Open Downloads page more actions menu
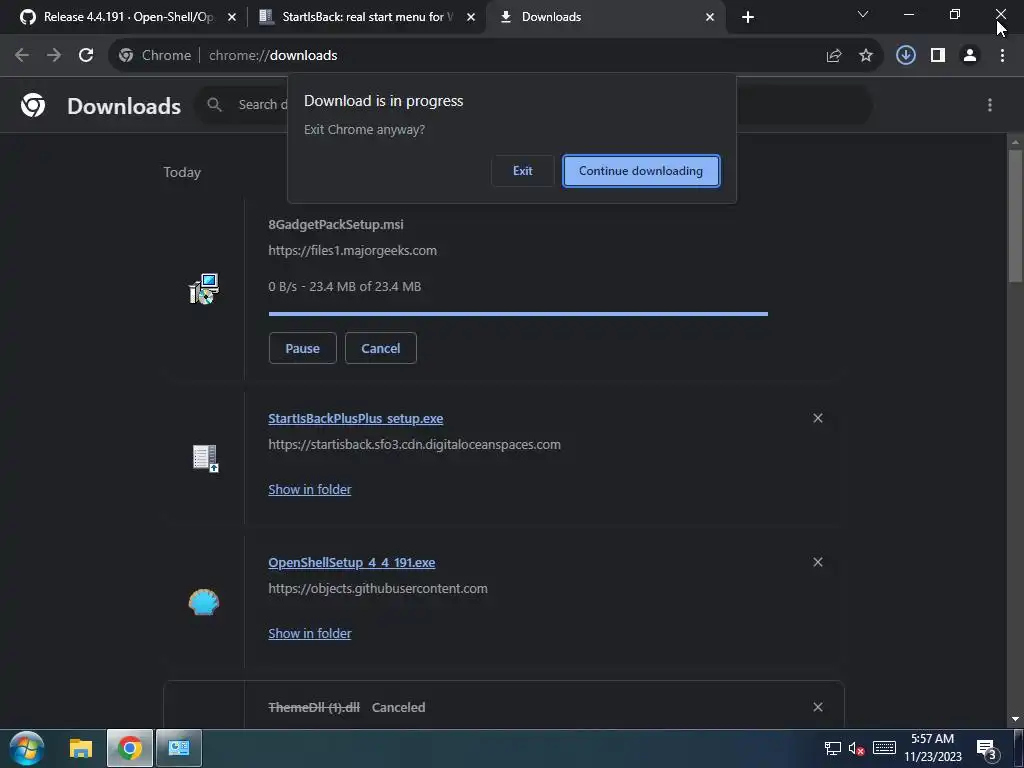1024x768 pixels. [990, 105]
